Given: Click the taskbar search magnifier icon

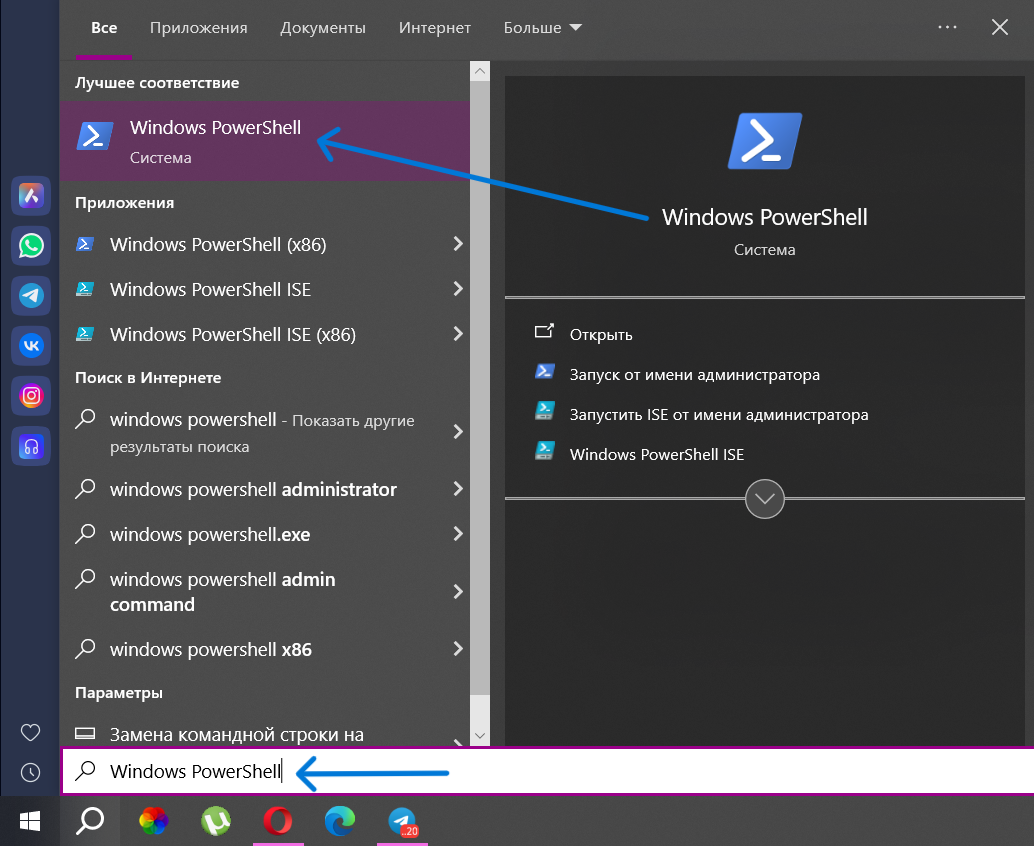Looking at the screenshot, I should click(x=90, y=821).
